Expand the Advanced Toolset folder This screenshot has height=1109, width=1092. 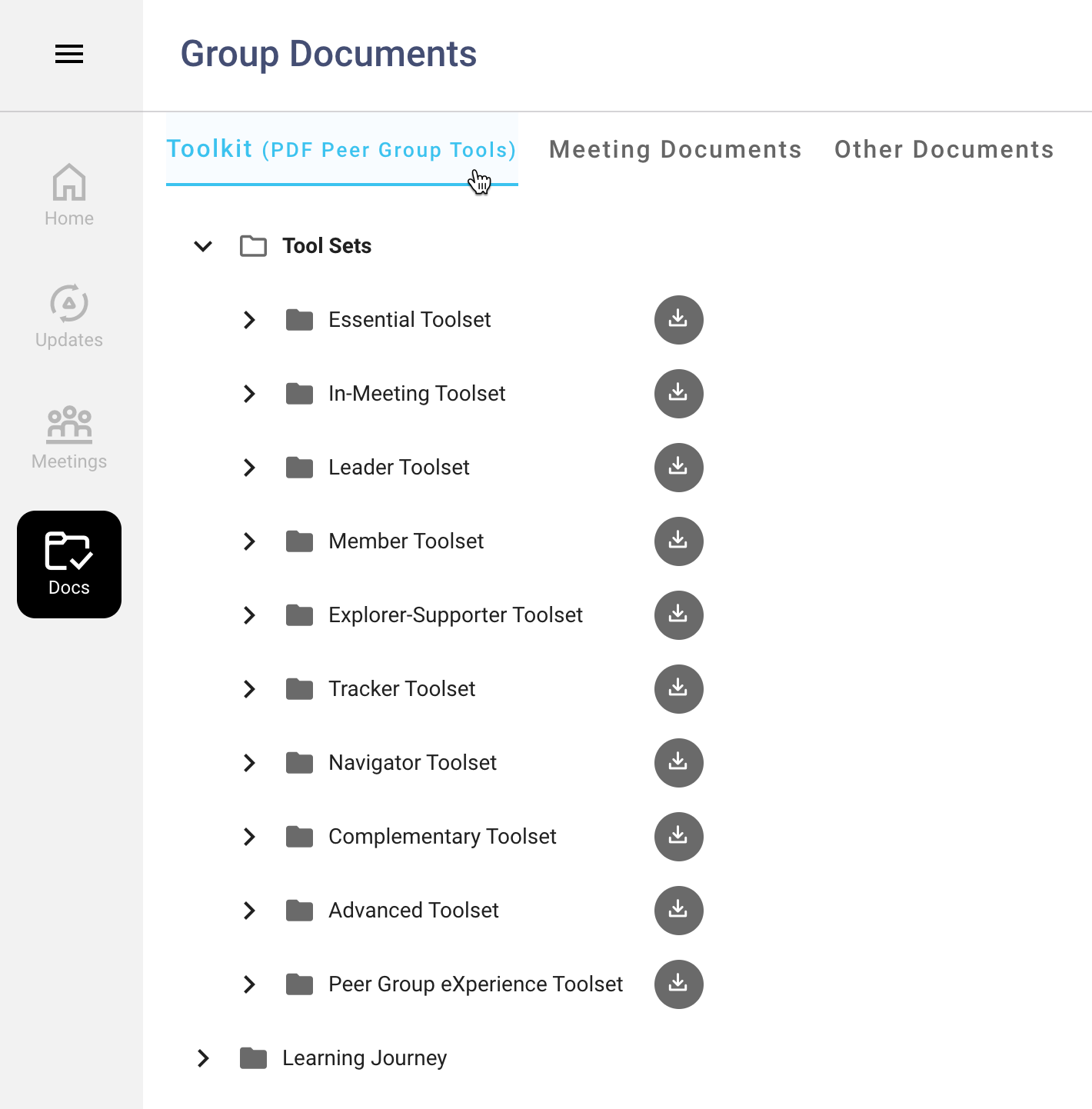[x=249, y=911]
